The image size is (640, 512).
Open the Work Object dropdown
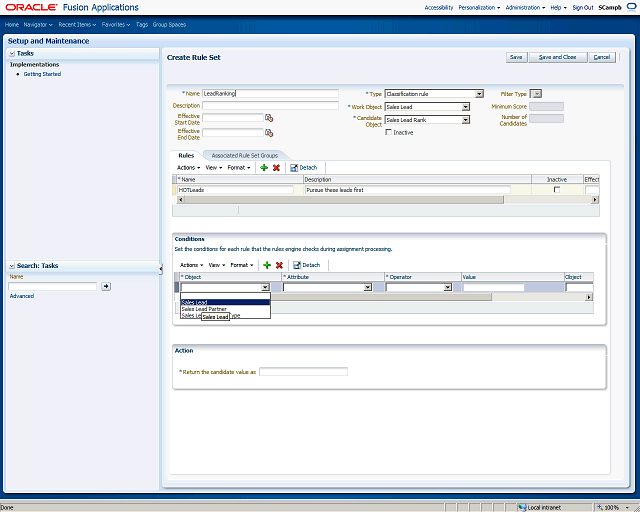[465, 107]
